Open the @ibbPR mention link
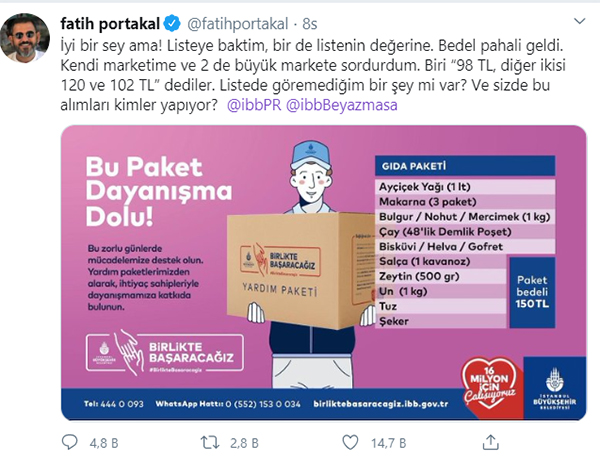 tap(254, 105)
